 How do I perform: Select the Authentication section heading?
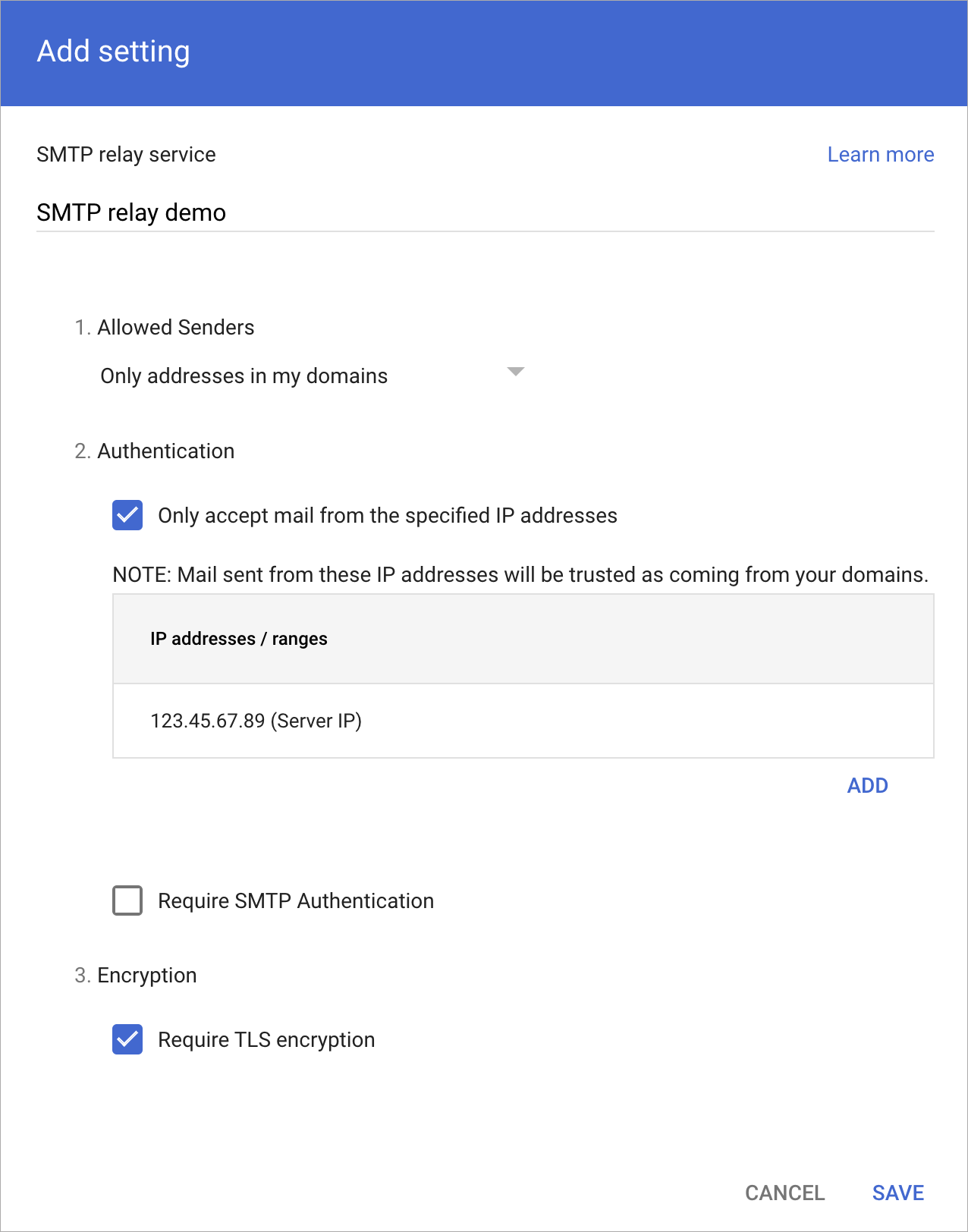coord(165,451)
